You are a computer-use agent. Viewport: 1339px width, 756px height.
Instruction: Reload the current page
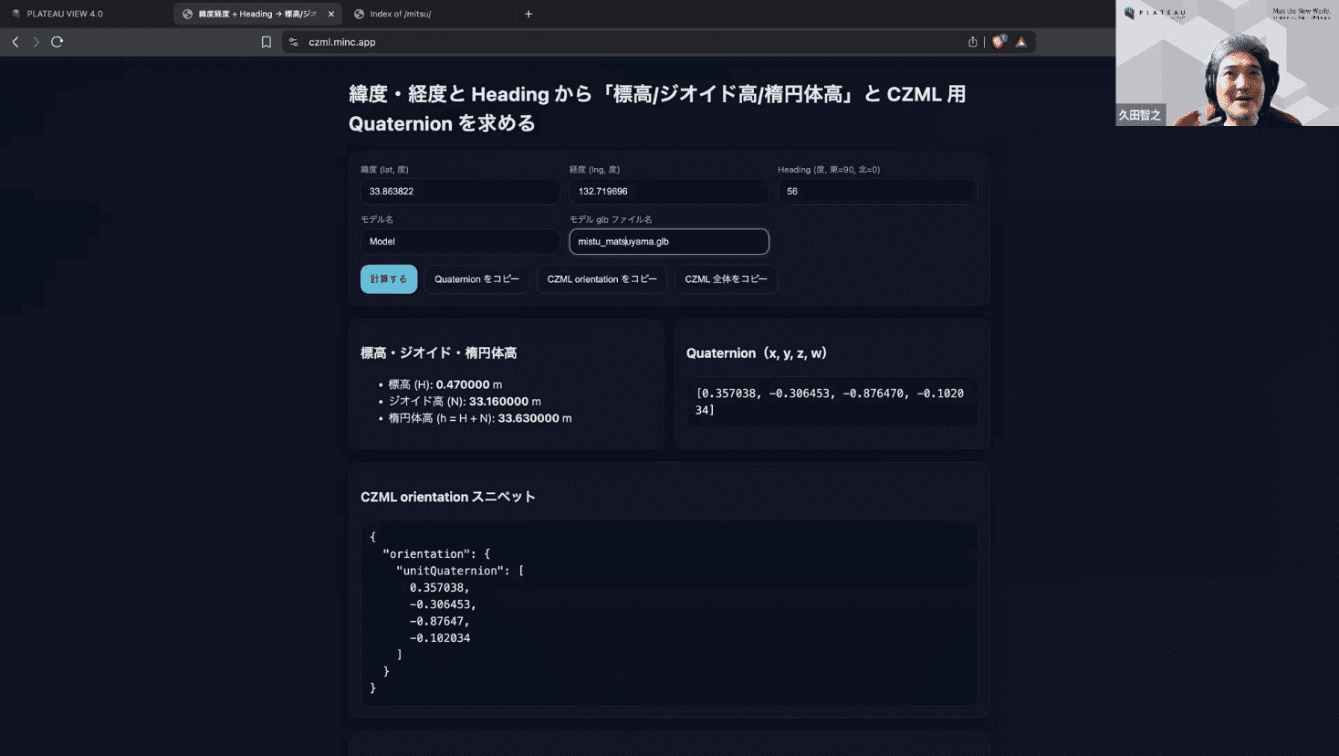[x=57, y=42]
